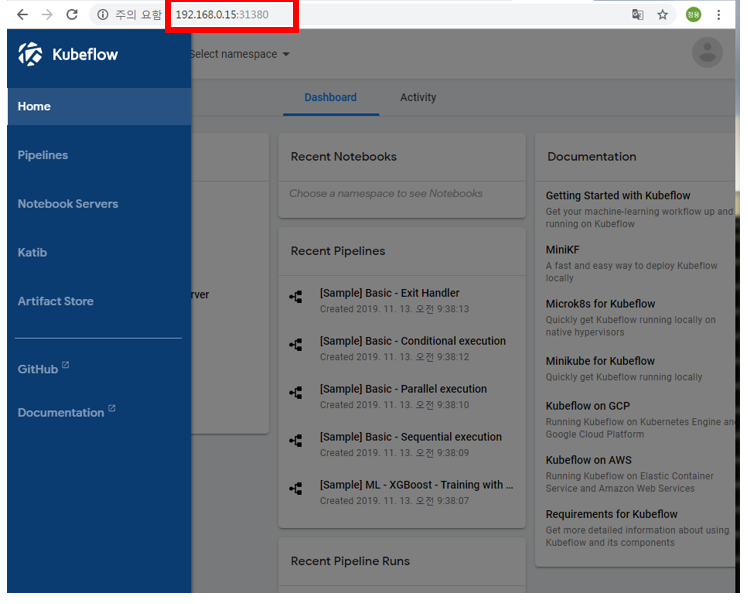Click 'Choose a namespace to see Notebooks' text
The image size is (748, 604).
(x=386, y=193)
